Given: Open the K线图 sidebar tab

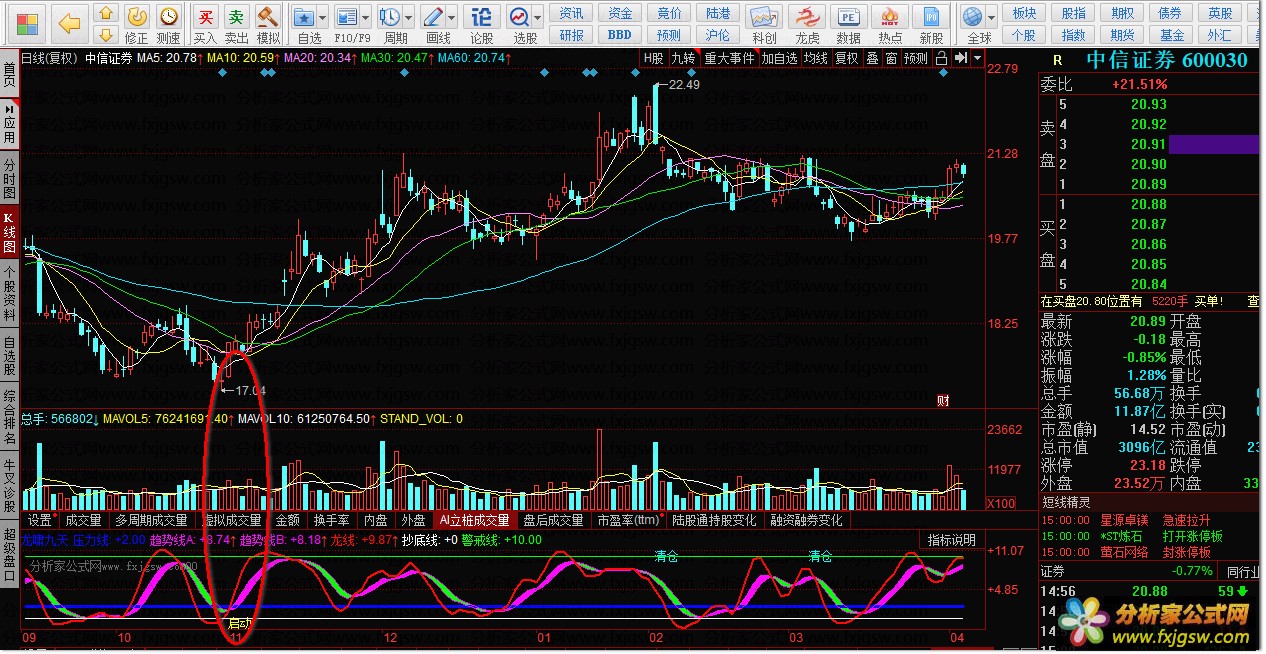Looking at the screenshot, I should point(9,232).
